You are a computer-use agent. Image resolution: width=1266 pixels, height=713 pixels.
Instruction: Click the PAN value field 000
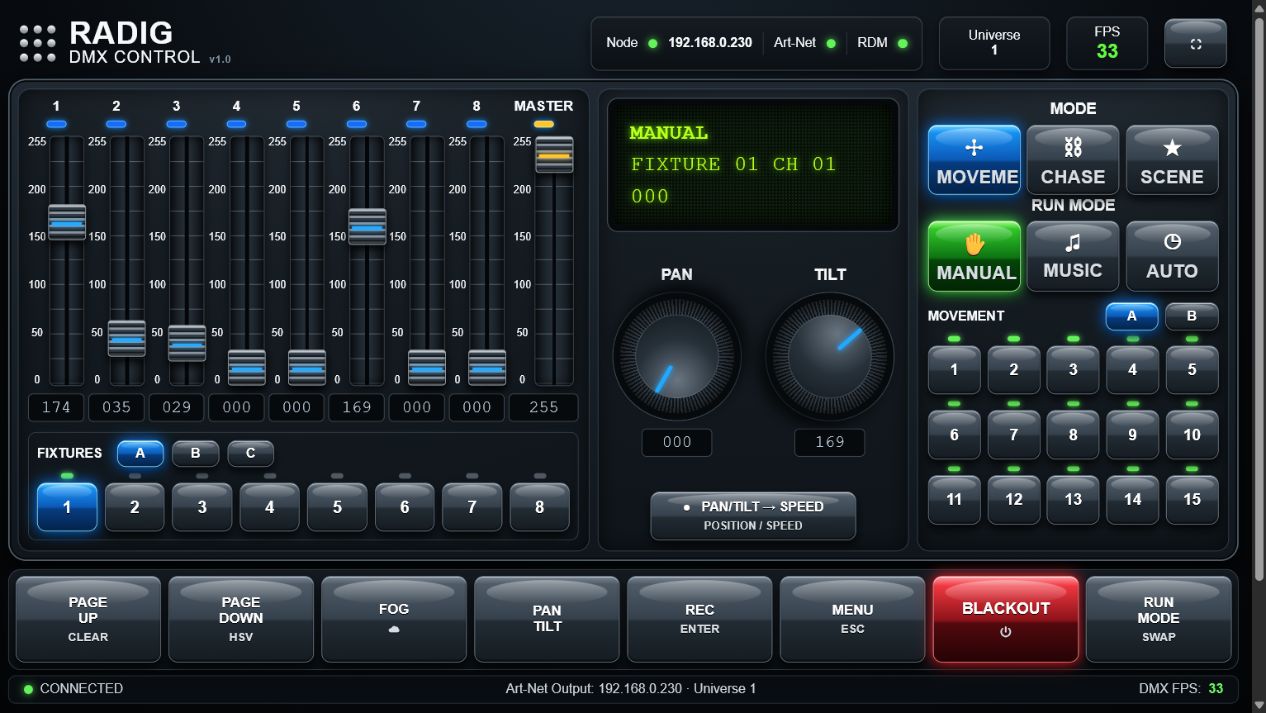pos(677,442)
